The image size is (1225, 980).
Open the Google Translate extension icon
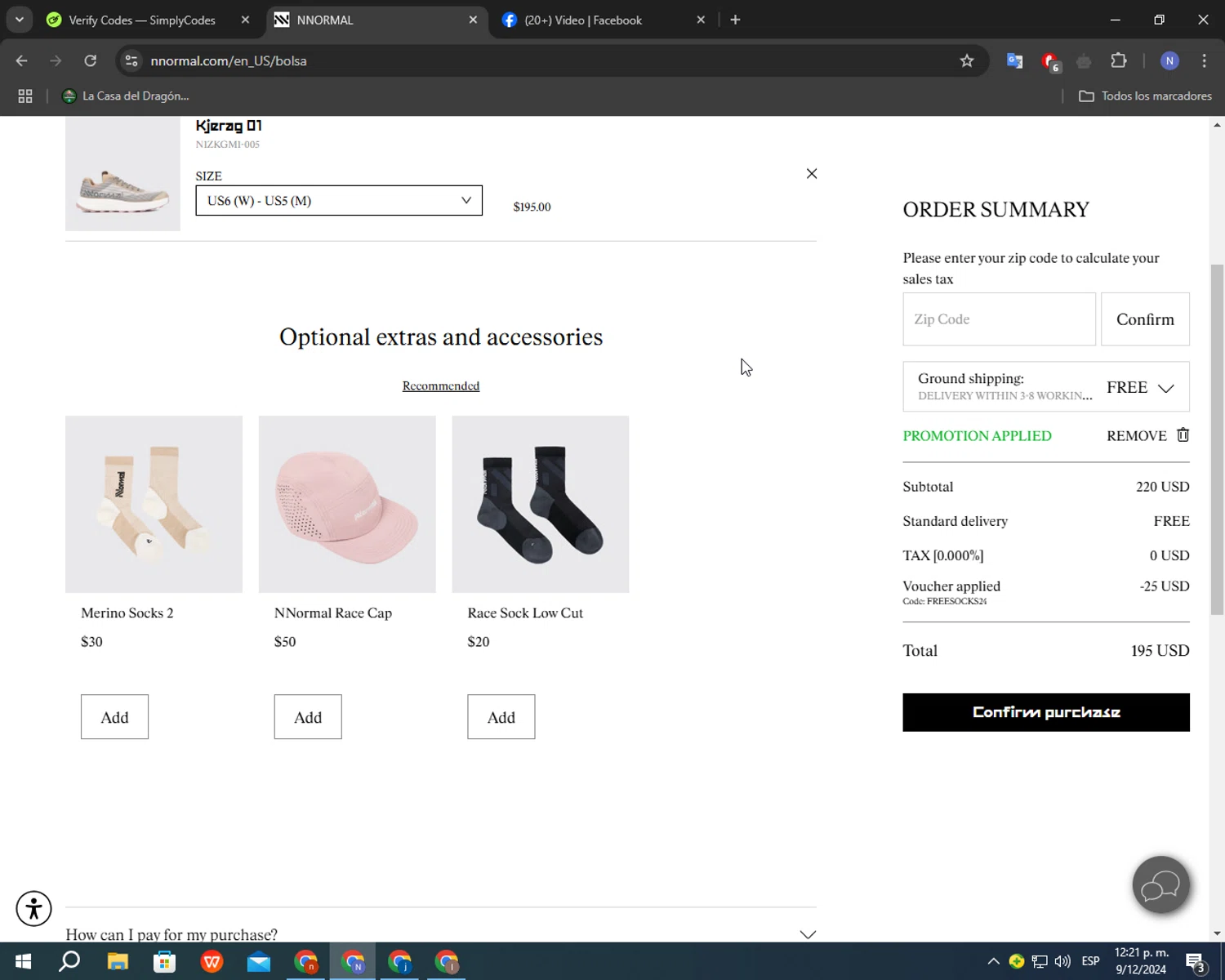pos(1014,60)
